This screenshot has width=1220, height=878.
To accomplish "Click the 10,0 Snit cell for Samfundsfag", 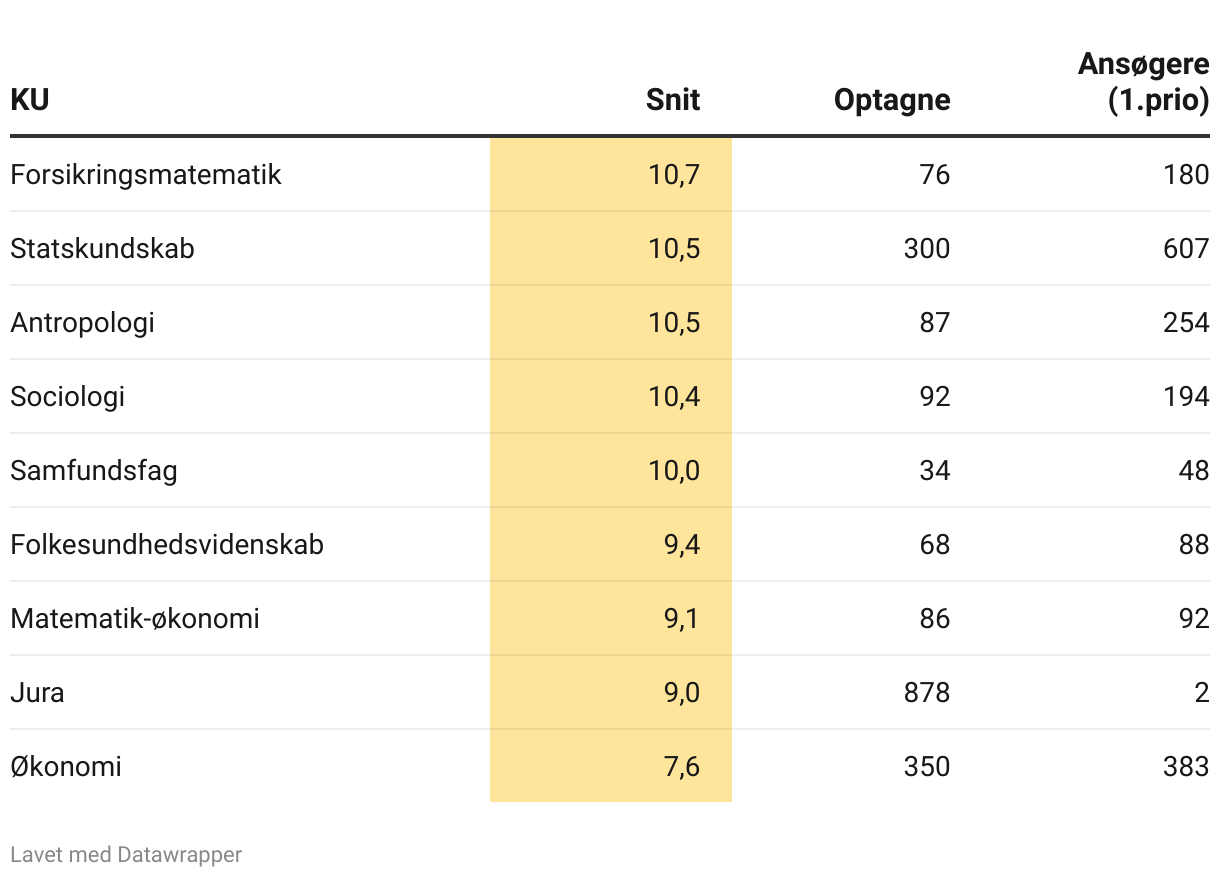I will tap(674, 471).
